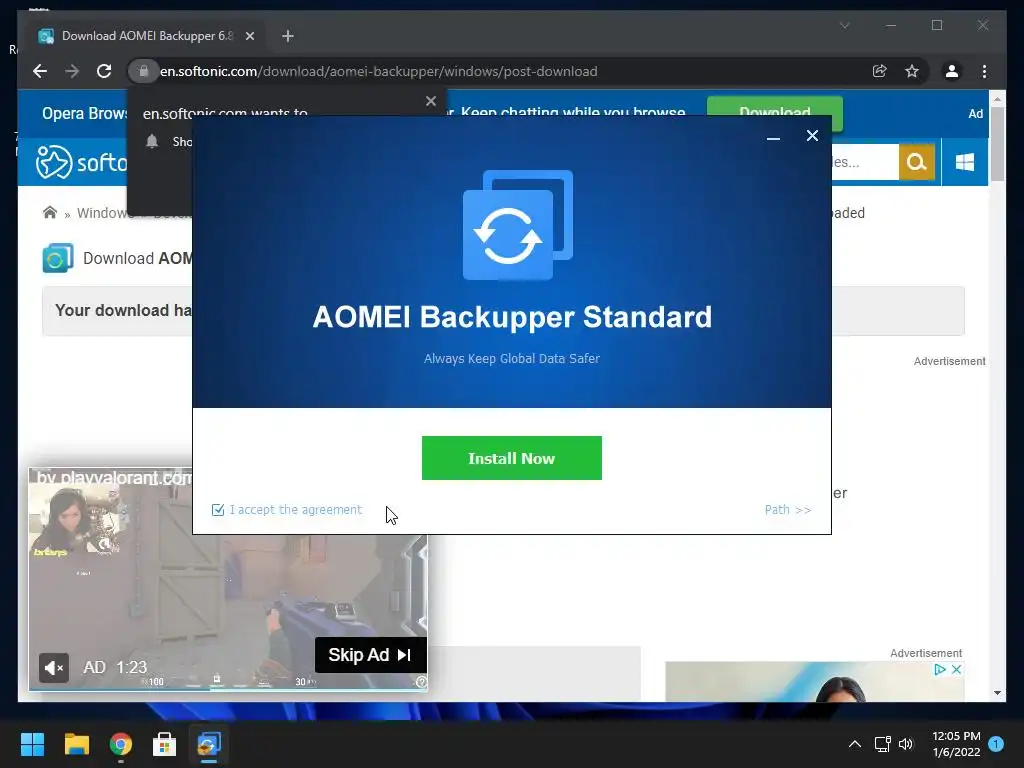Select the Download AOMEI Backupper tab
The height and width of the screenshot is (768, 1024).
click(x=147, y=36)
